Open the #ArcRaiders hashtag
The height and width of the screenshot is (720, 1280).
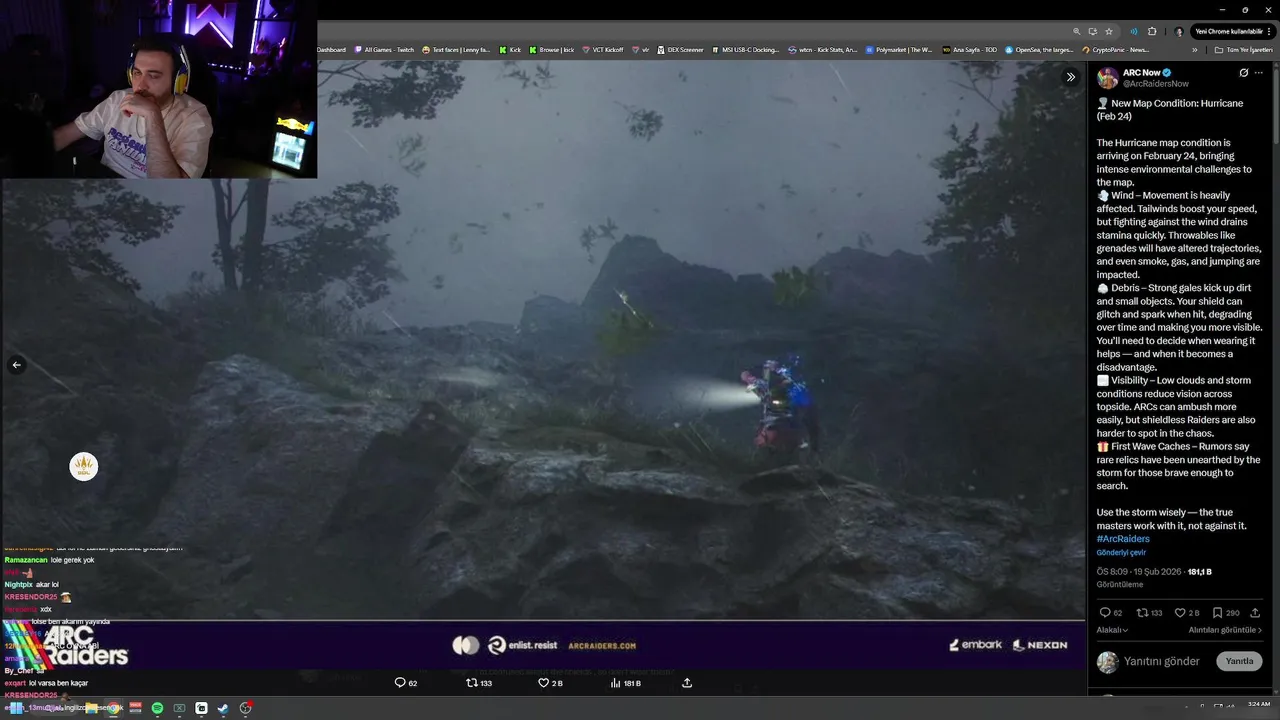click(1123, 539)
